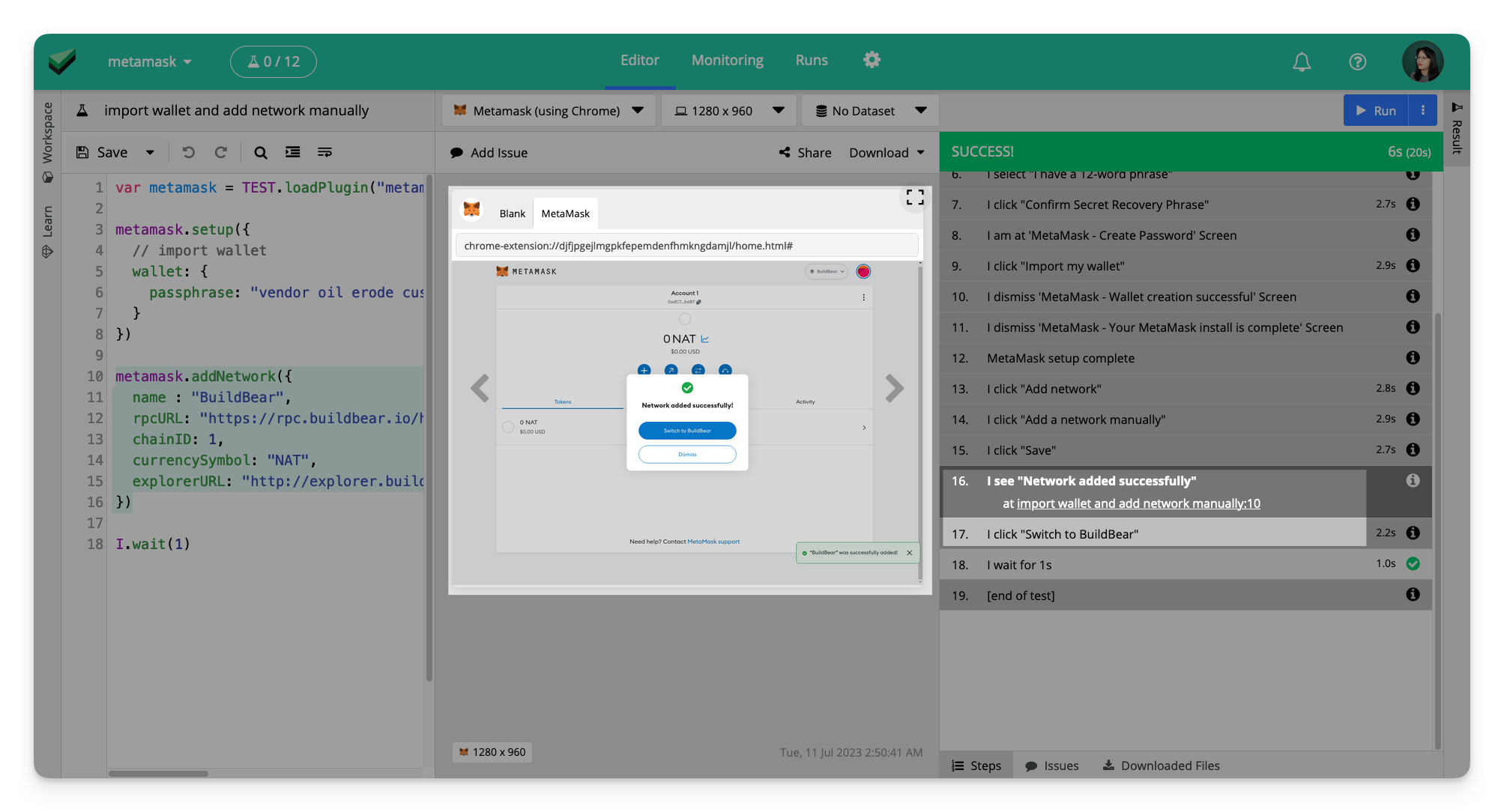Viewport: 1504px width, 812px height.
Task: Select the MetaMask browser tab in the preview
Action: click(565, 213)
